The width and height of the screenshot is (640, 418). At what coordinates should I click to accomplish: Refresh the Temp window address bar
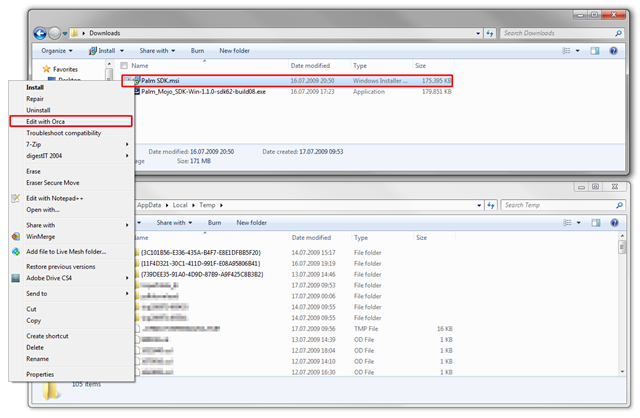(x=491, y=205)
